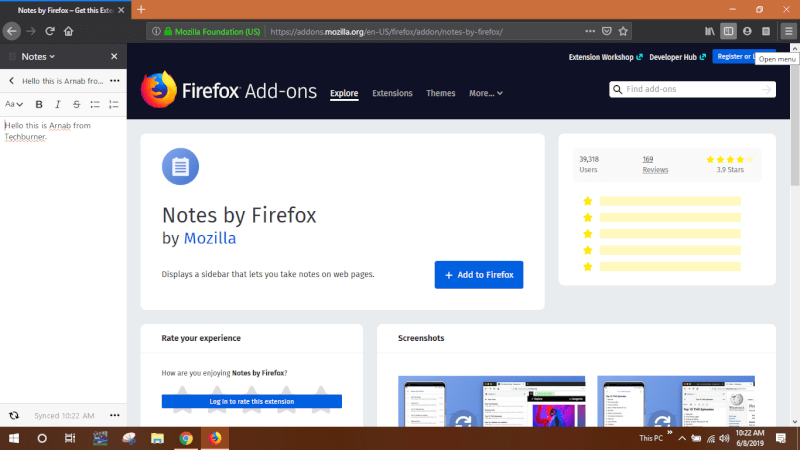Open Cortana search circle on taskbar

pos(42,438)
